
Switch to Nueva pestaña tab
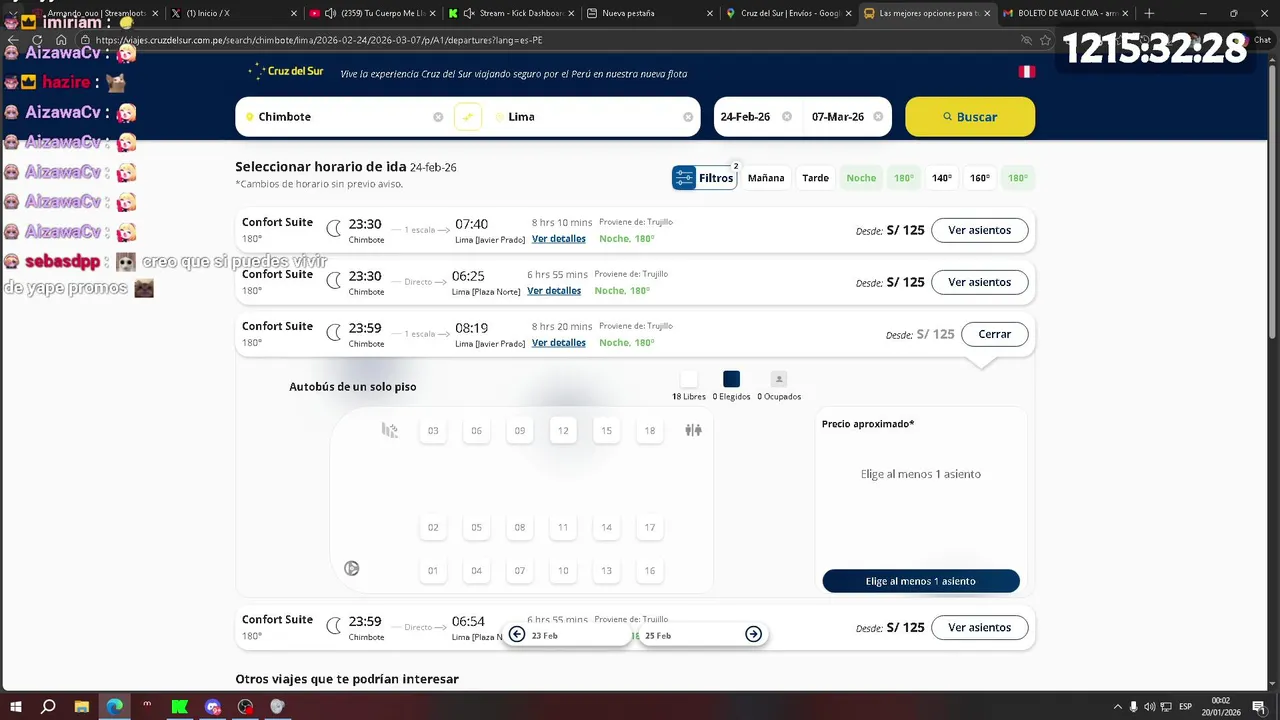(x=650, y=13)
